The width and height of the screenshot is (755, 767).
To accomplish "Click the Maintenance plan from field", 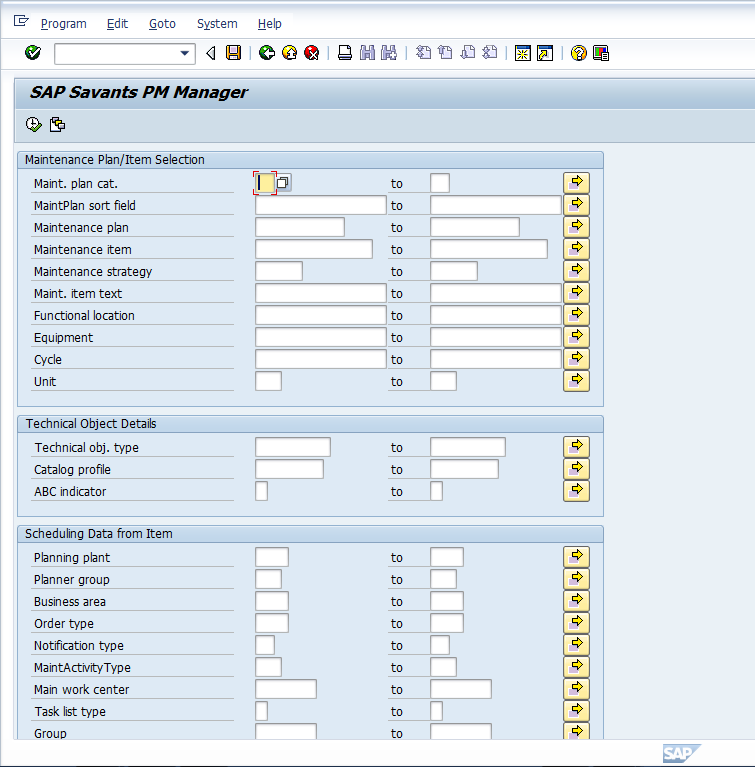I will click(x=300, y=227).
